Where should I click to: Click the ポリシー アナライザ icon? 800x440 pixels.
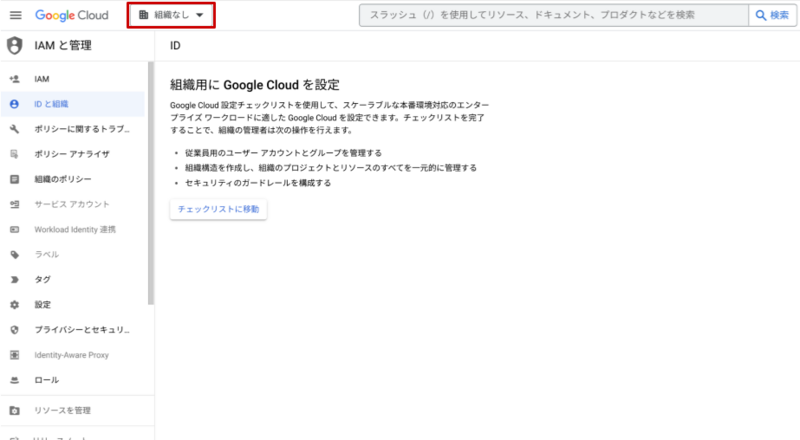pos(14,154)
